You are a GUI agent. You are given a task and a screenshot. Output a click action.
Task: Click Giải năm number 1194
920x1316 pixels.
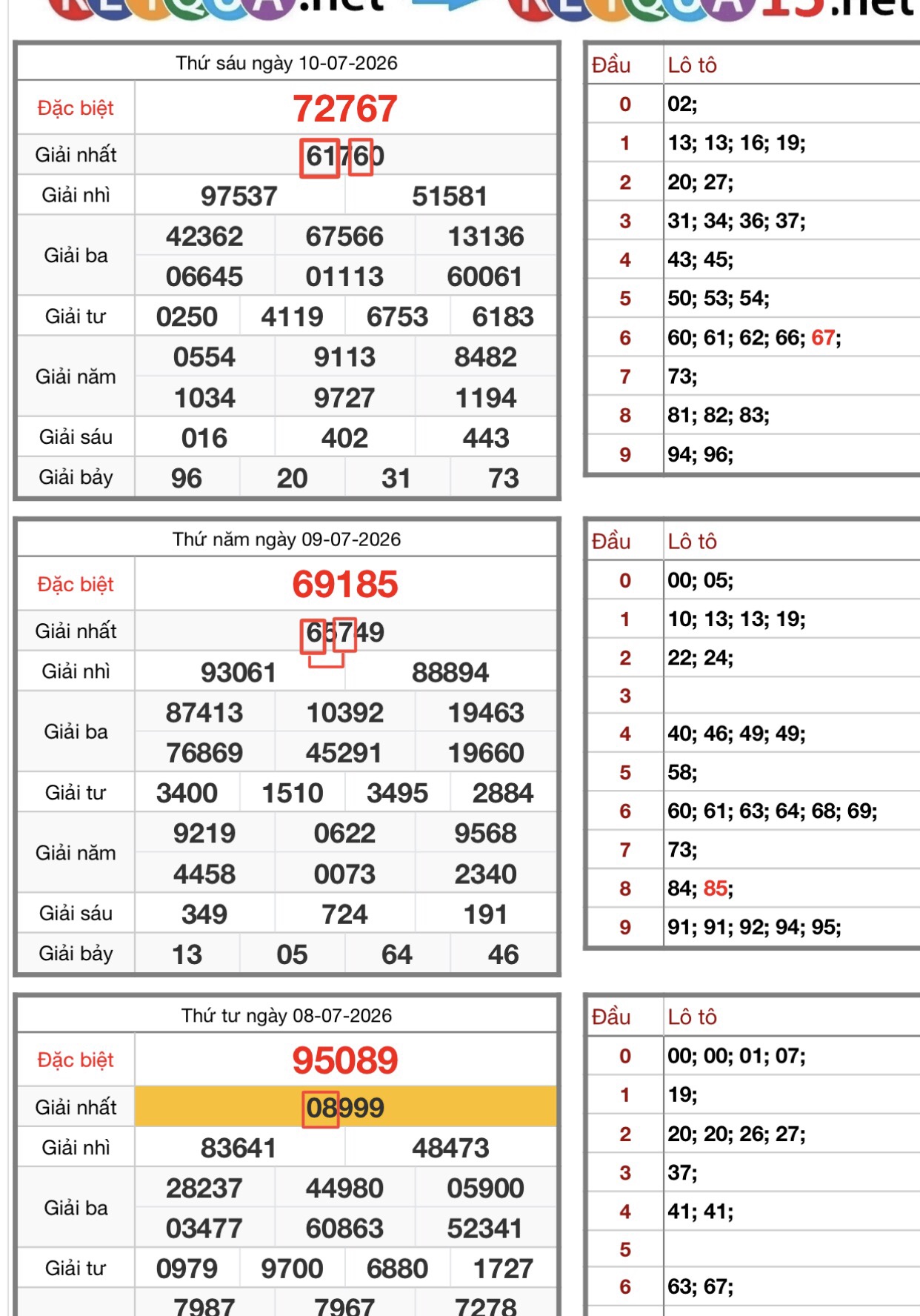pyautogui.click(x=486, y=398)
